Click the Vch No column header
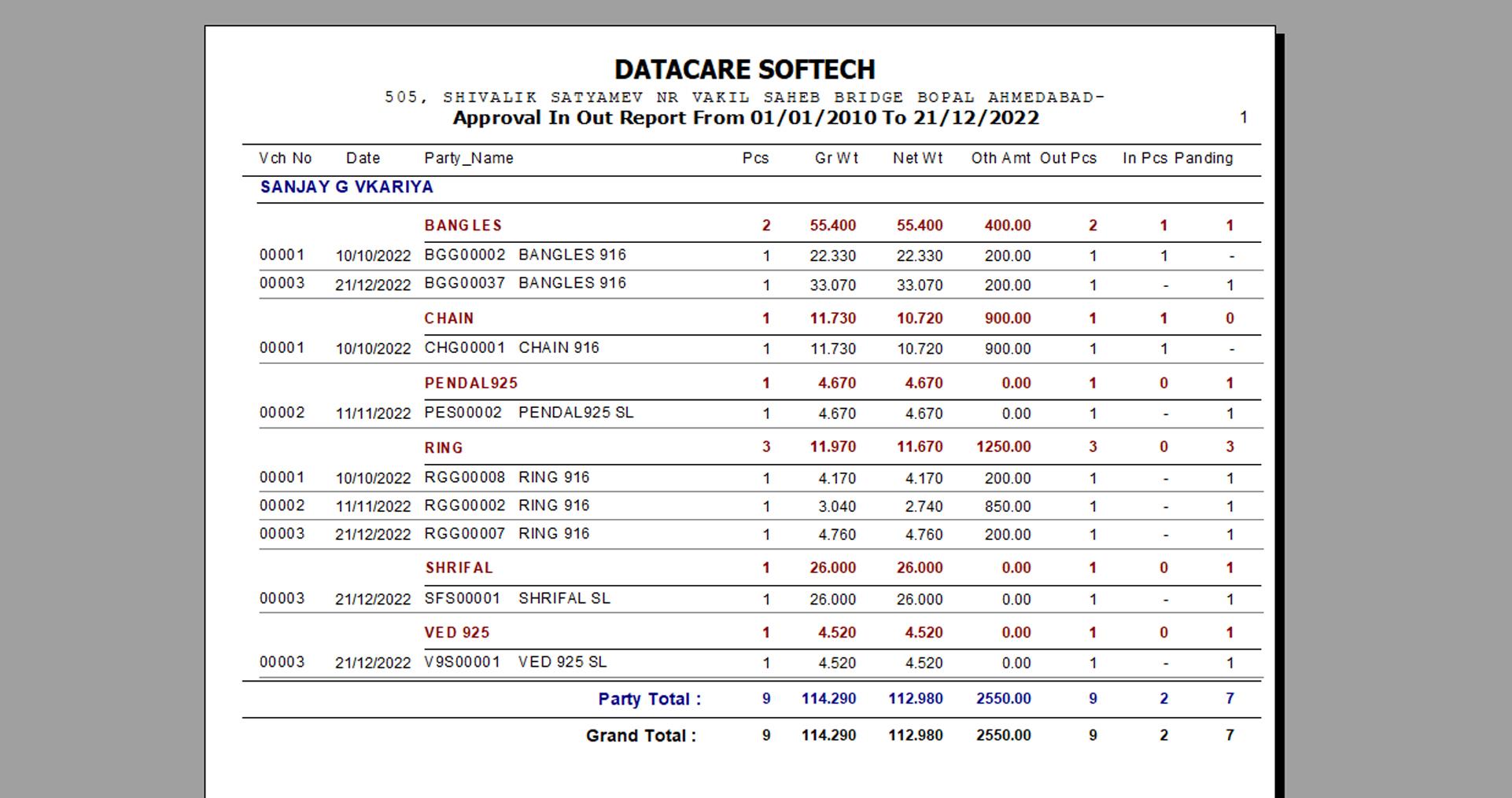The height and width of the screenshot is (798, 1512). click(286, 158)
